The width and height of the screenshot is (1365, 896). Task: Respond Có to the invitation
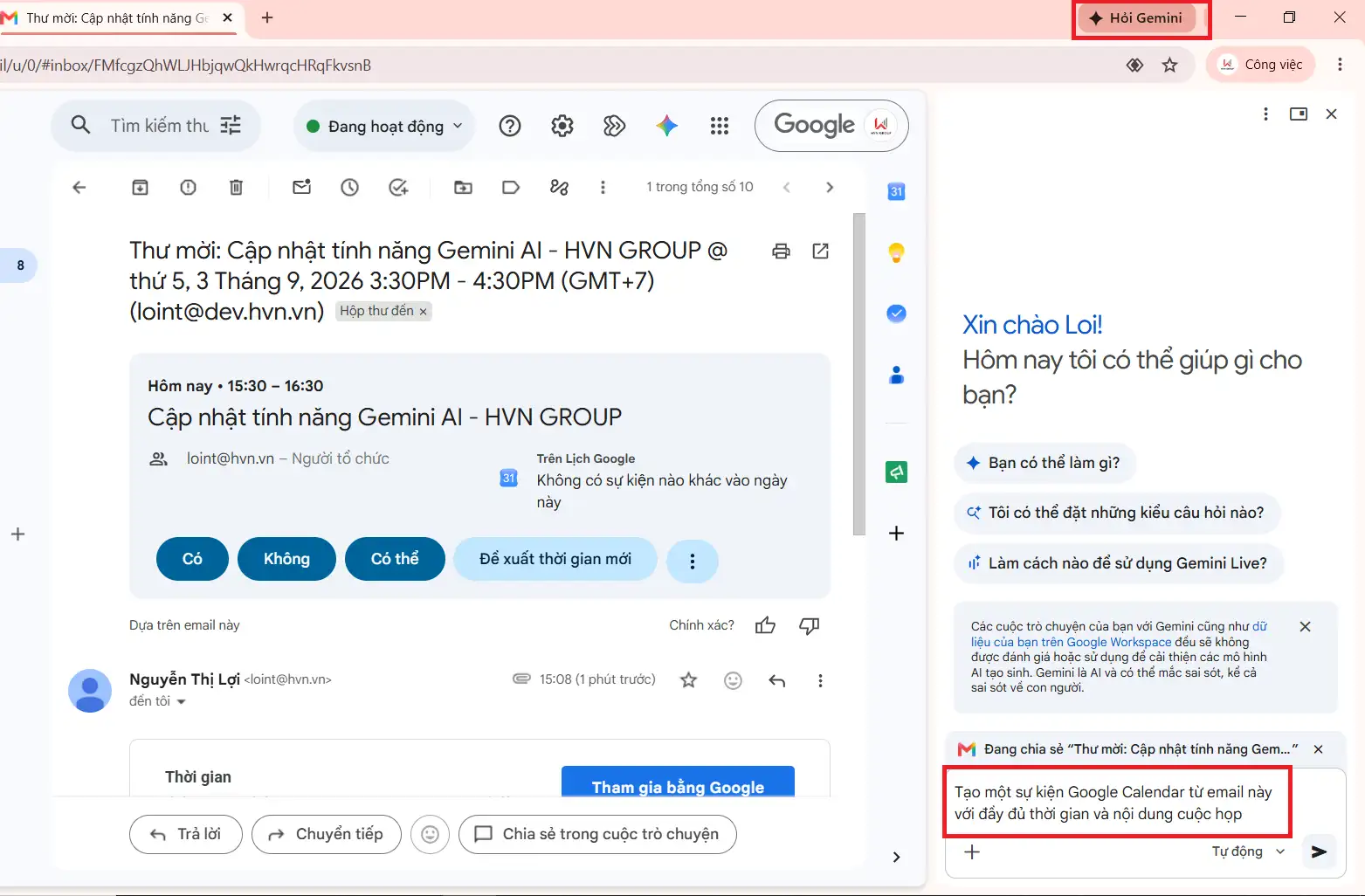point(192,559)
